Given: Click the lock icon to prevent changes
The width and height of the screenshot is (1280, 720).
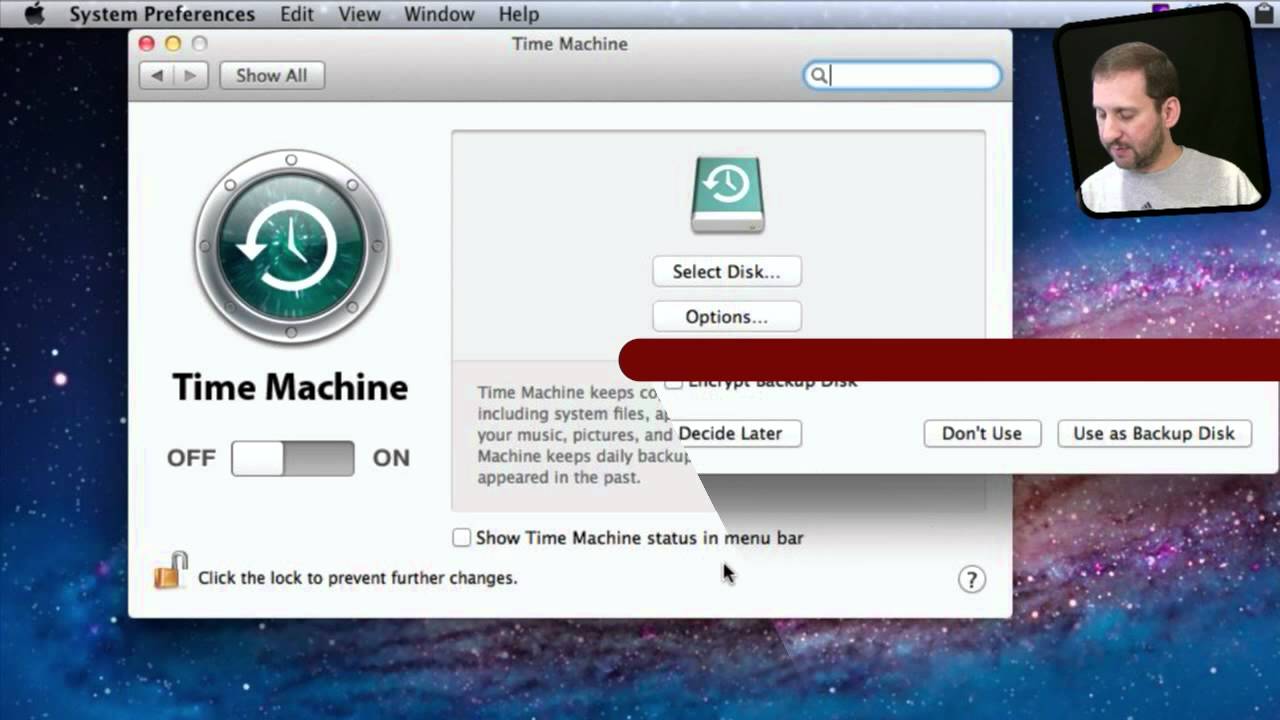Looking at the screenshot, I should coord(170,570).
